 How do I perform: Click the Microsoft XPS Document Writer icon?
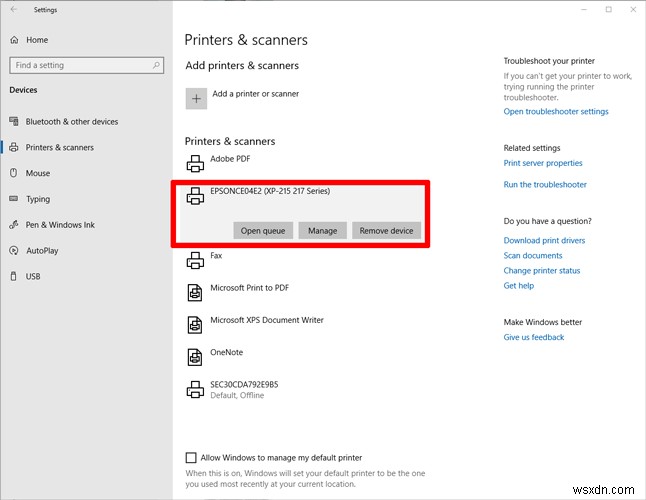click(195, 325)
